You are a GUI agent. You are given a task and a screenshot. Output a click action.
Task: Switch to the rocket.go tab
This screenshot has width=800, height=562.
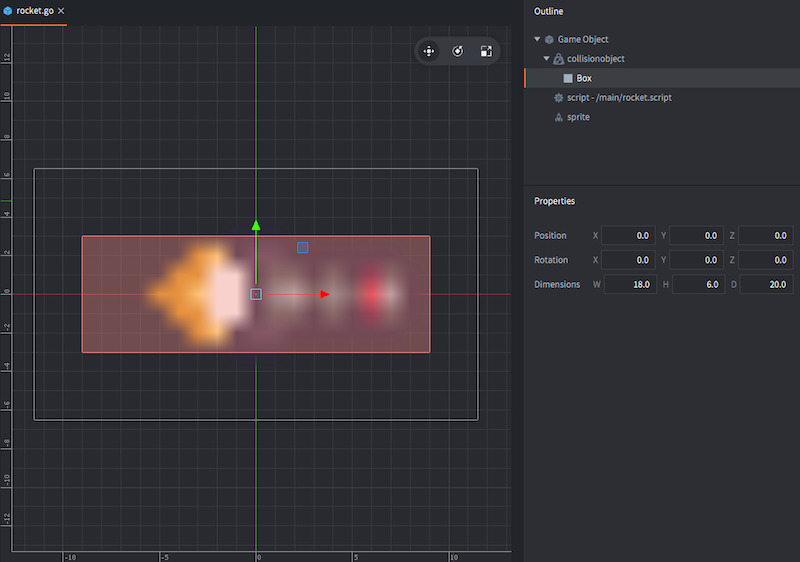(x=34, y=12)
